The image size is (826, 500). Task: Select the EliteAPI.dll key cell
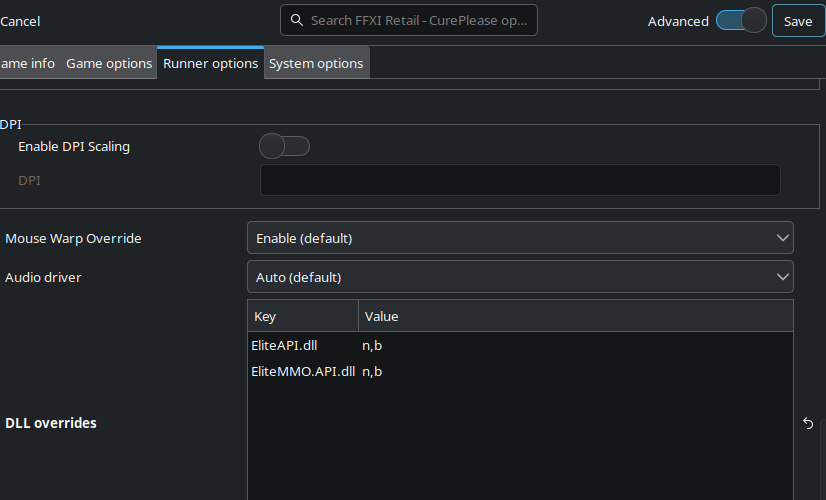[x=284, y=345]
